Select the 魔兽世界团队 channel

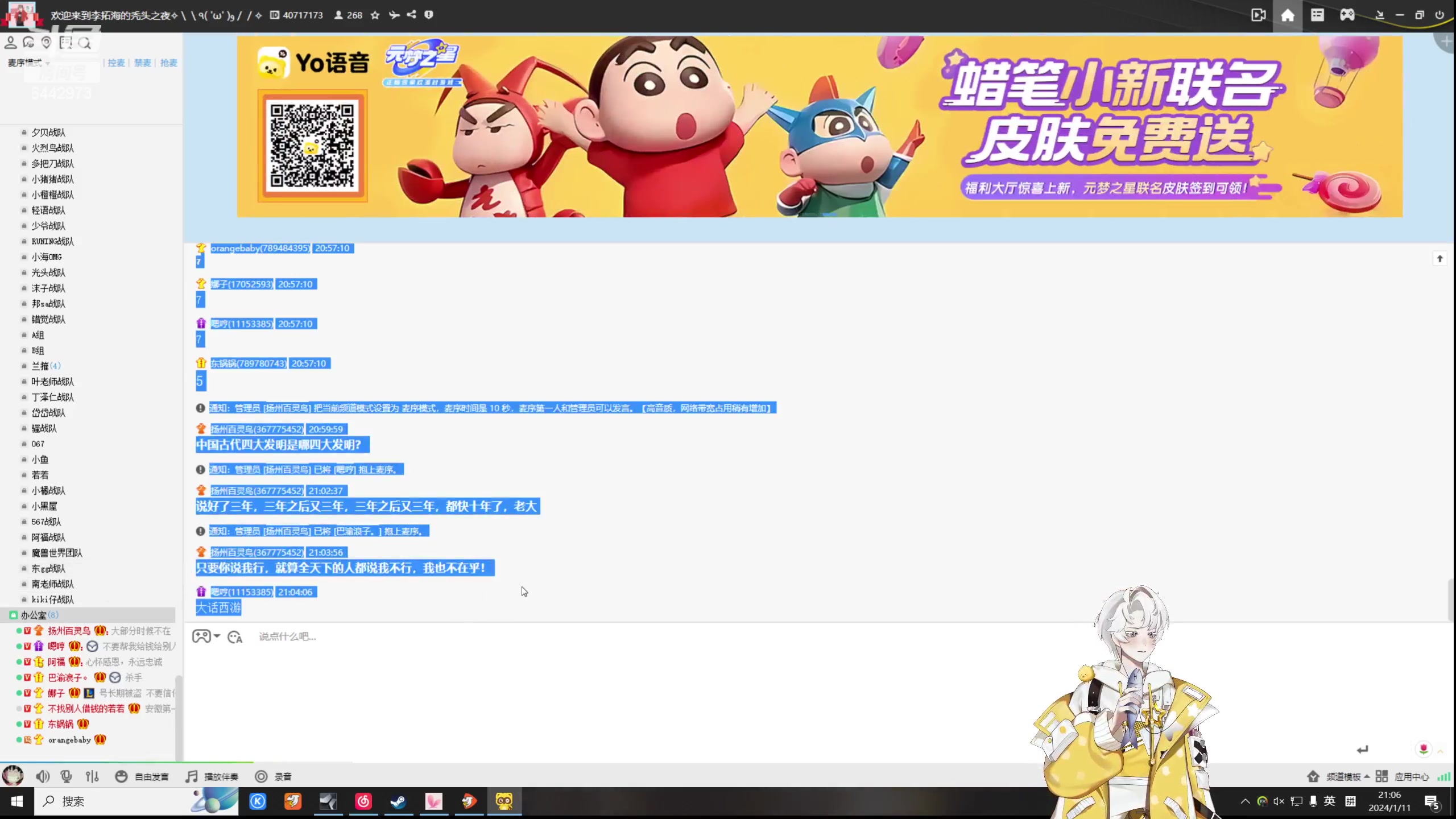click(x=57, y=553)
